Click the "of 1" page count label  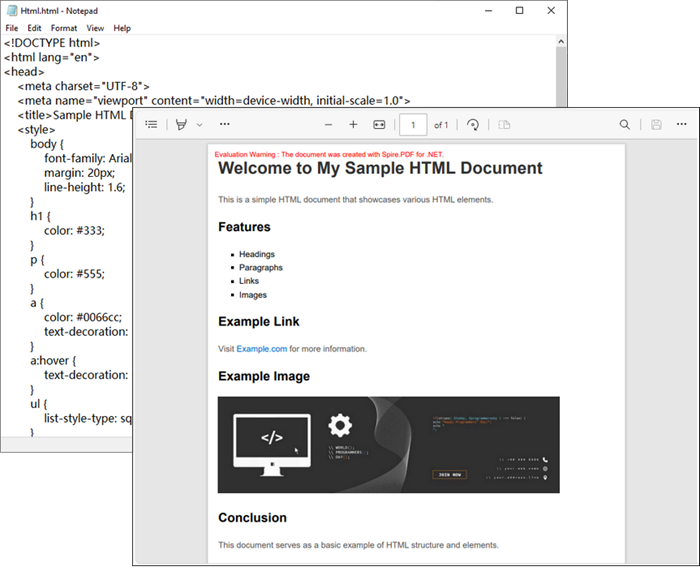(x=441, y=125)
